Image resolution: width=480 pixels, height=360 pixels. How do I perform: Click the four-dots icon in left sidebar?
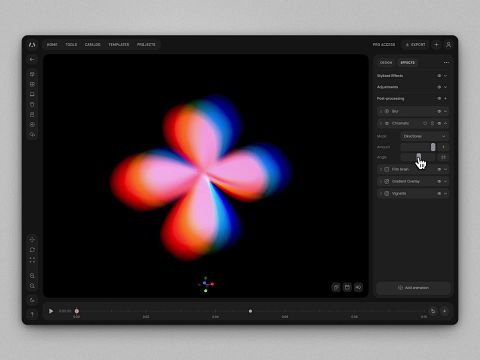[x=32, y=260]
